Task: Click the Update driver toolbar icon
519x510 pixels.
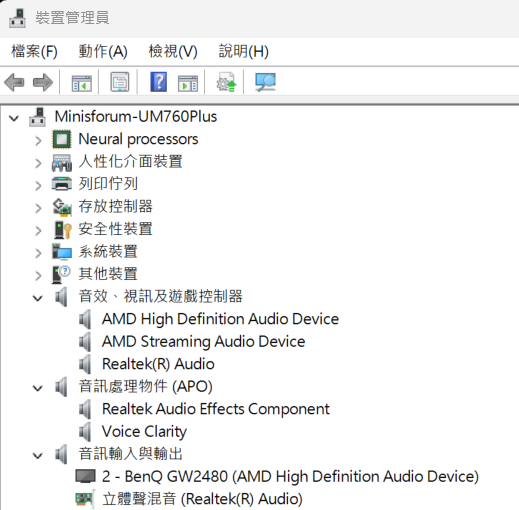Action: (x=227, y=82)
